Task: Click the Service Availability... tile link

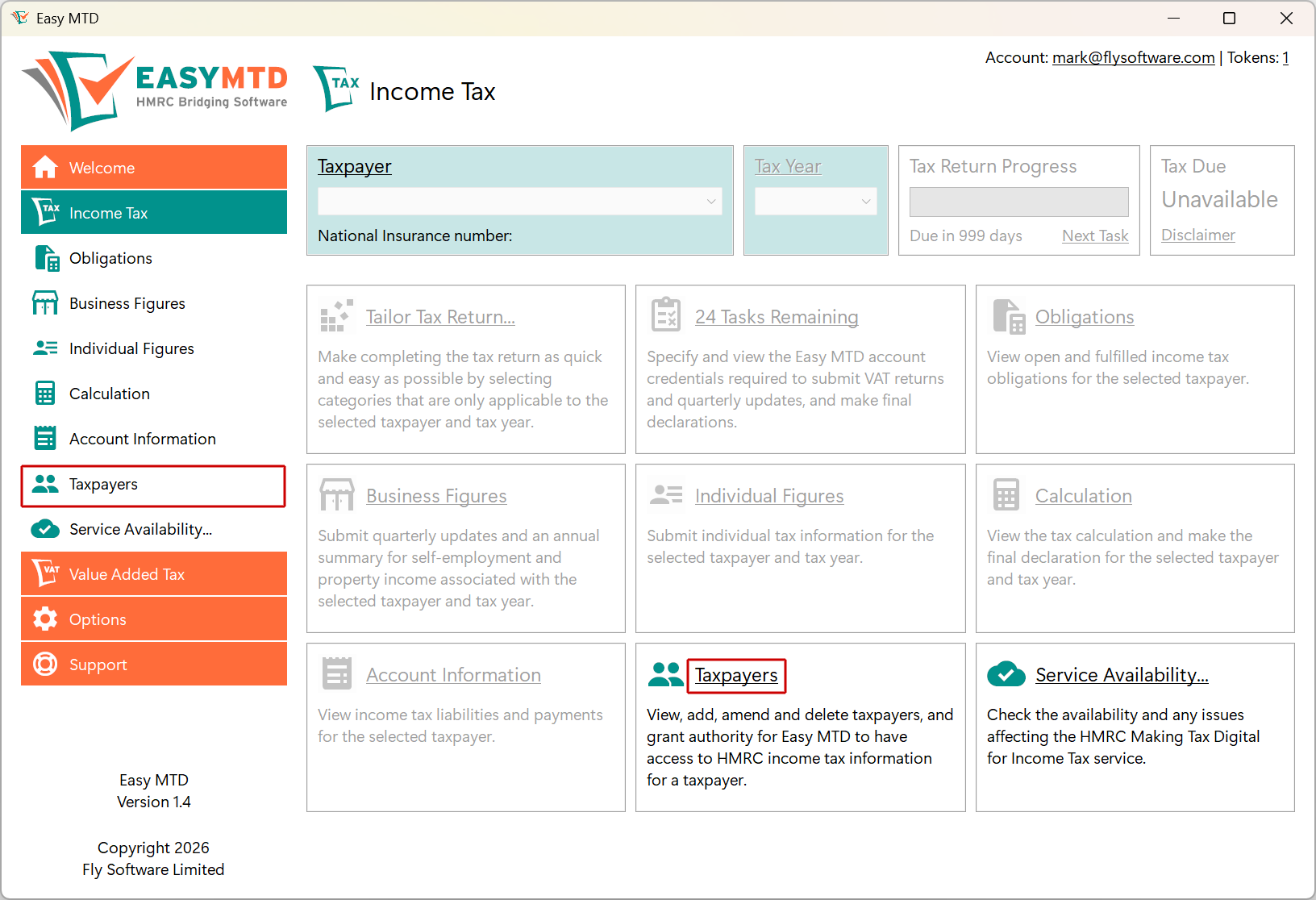Action: (1122, 675)
